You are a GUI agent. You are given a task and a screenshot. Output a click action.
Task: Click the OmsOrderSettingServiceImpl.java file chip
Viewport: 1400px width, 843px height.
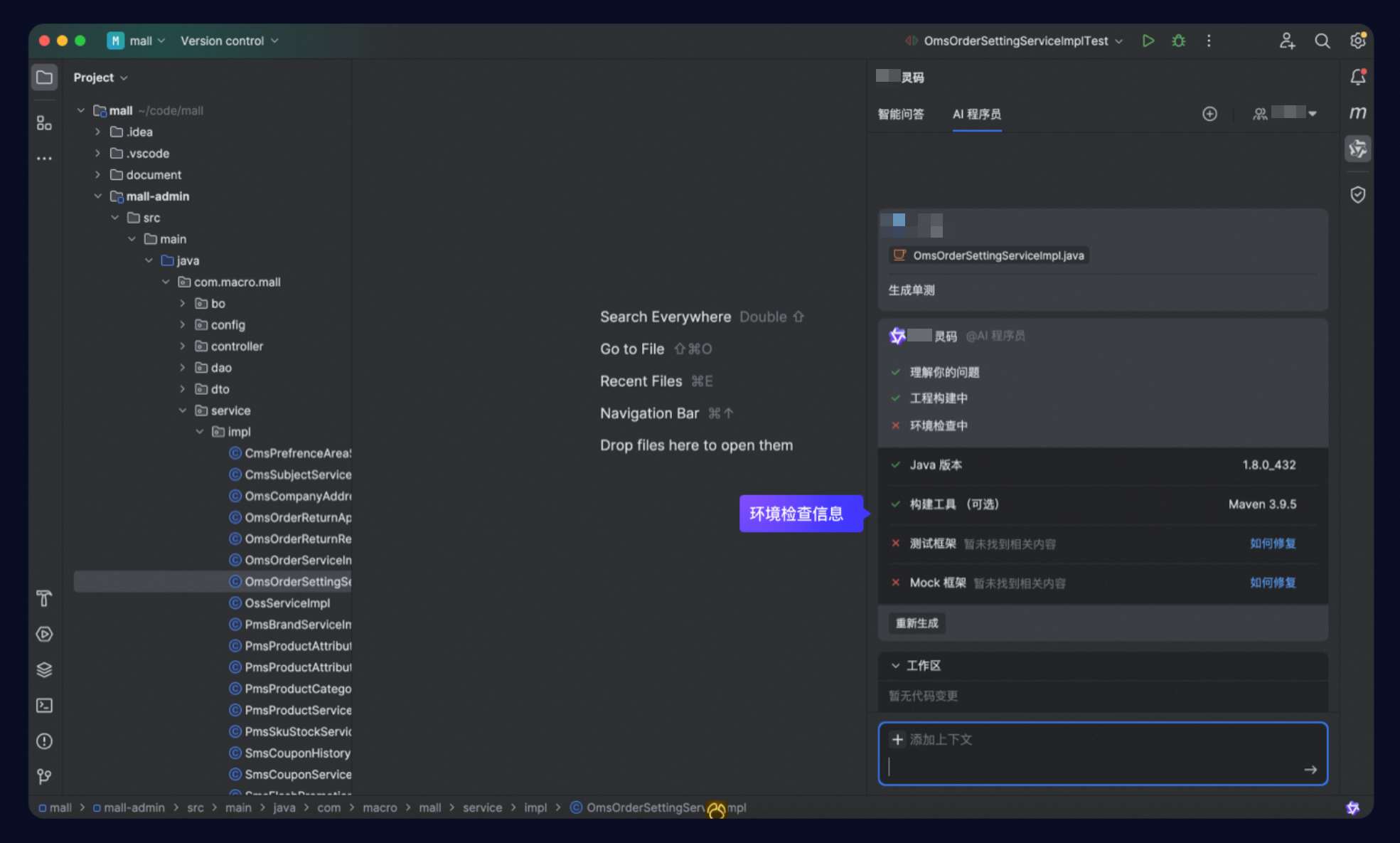point(989,255)
